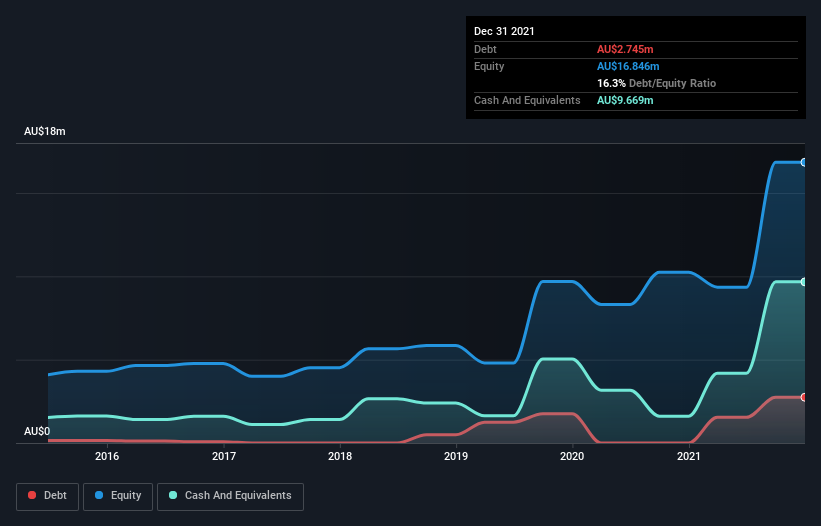Viewport: 821px width, 526px height.
Task: Click the Debt label in tooltip
Action: (485, 49)
